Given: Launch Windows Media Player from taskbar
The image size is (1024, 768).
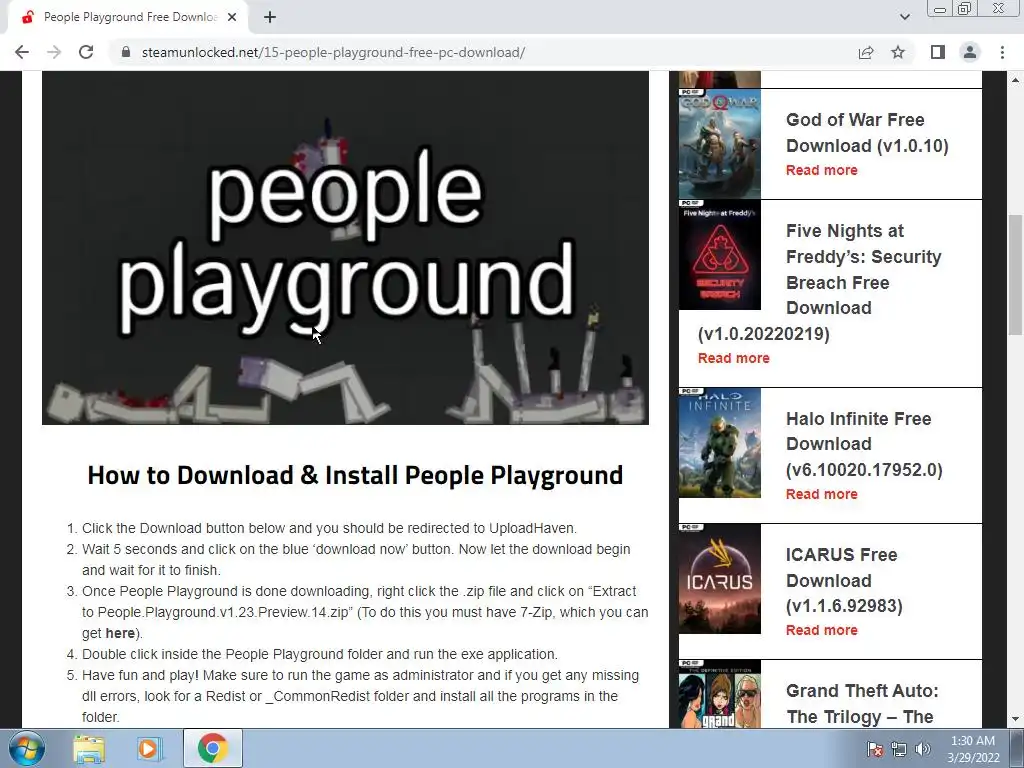Looking at the screenshot, I should tap(149, 748).
